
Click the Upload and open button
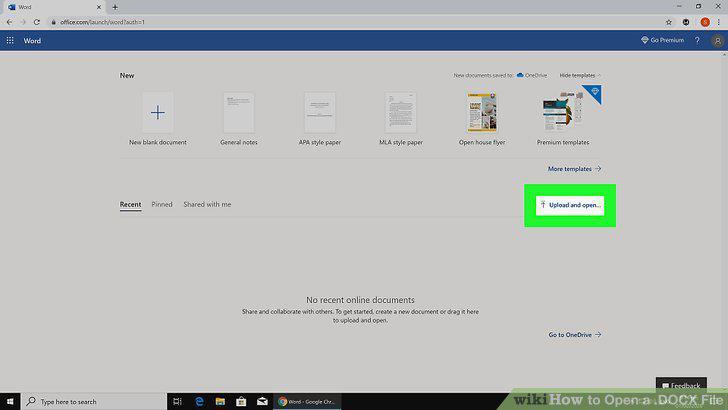click(570, 205)
